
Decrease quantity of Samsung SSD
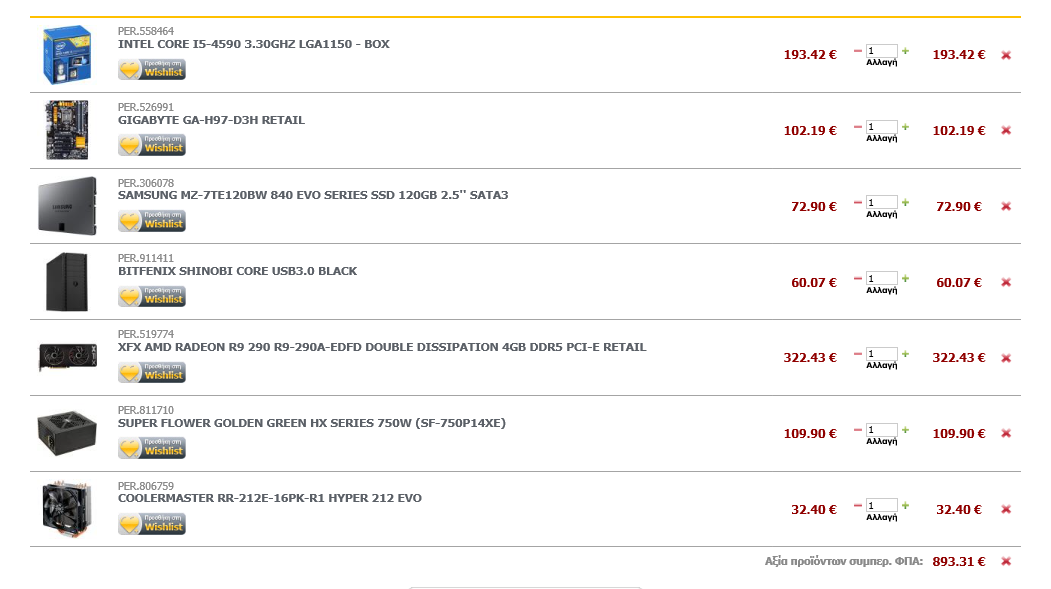(857, 202)
